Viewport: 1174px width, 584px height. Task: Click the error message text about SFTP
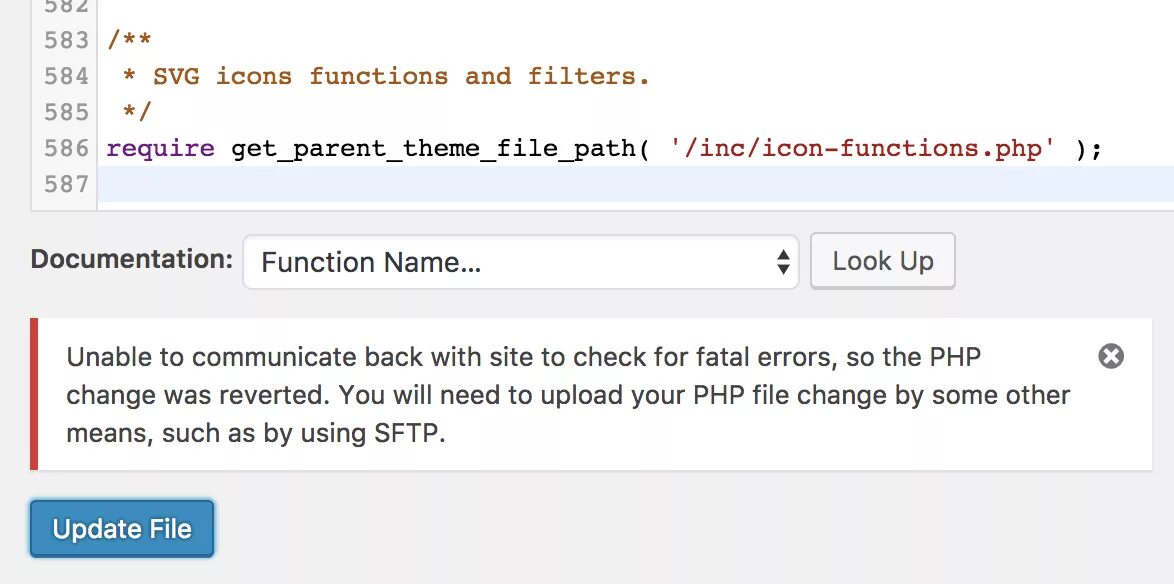coord(568,395)
